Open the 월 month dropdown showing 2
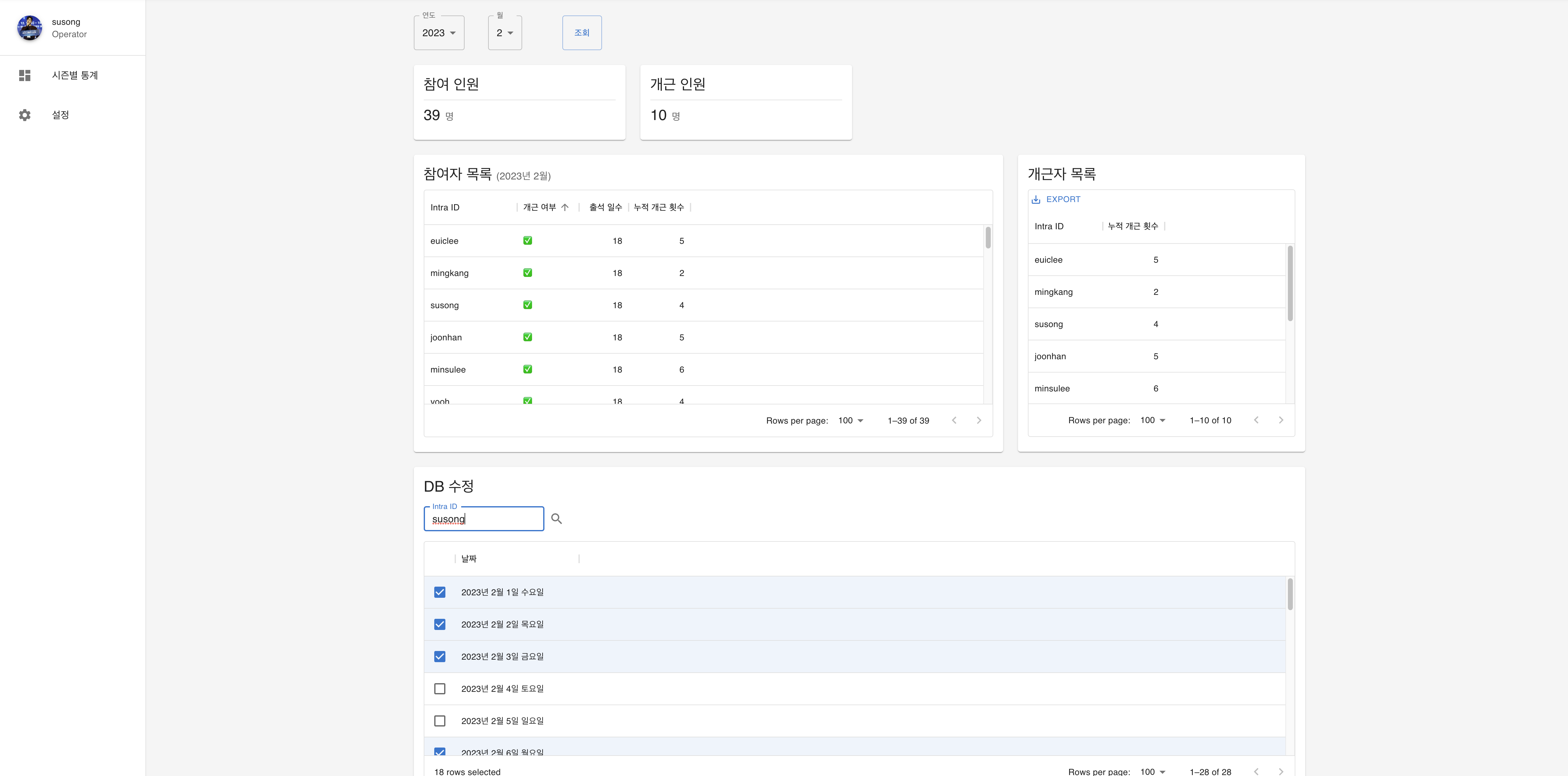This screenshot has width=1568, height=776. click(505, 33)
